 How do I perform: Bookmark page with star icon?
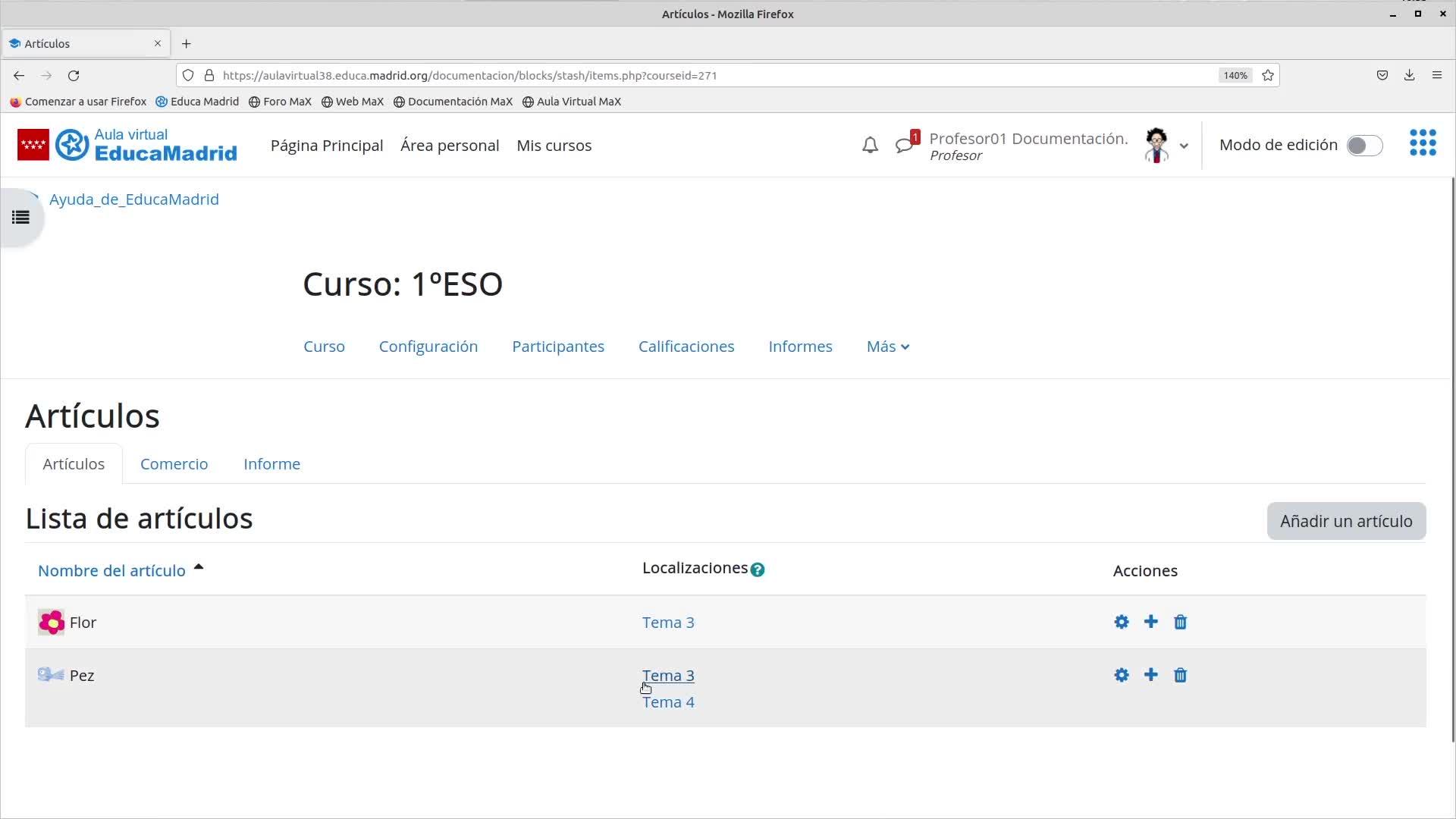click(x=1267, y=75)
